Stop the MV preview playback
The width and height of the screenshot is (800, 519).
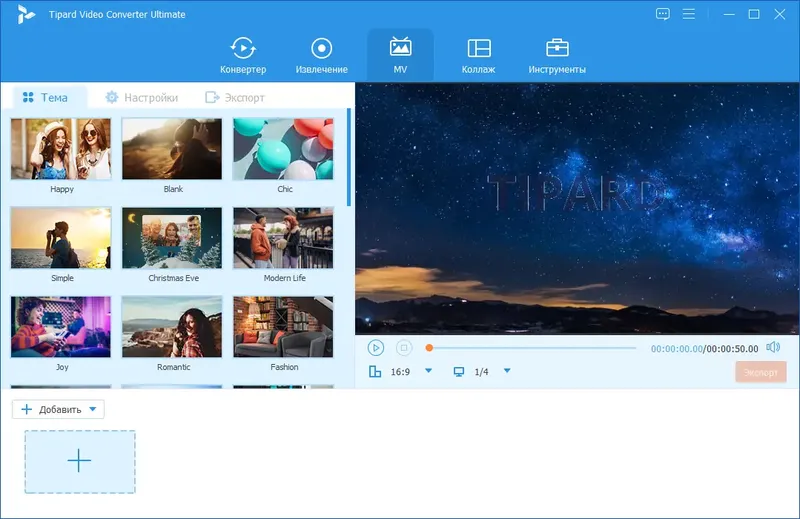404,348
